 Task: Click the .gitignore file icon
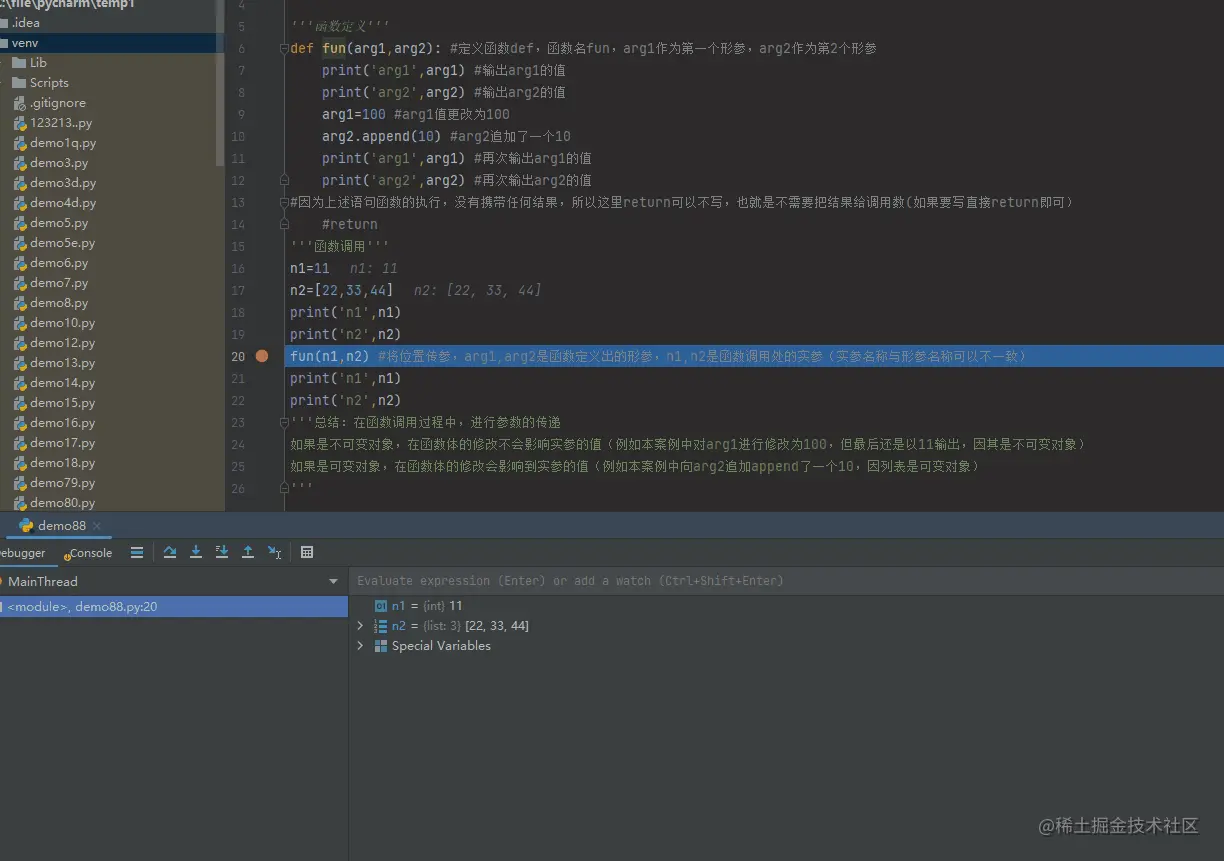pos(19,103)
